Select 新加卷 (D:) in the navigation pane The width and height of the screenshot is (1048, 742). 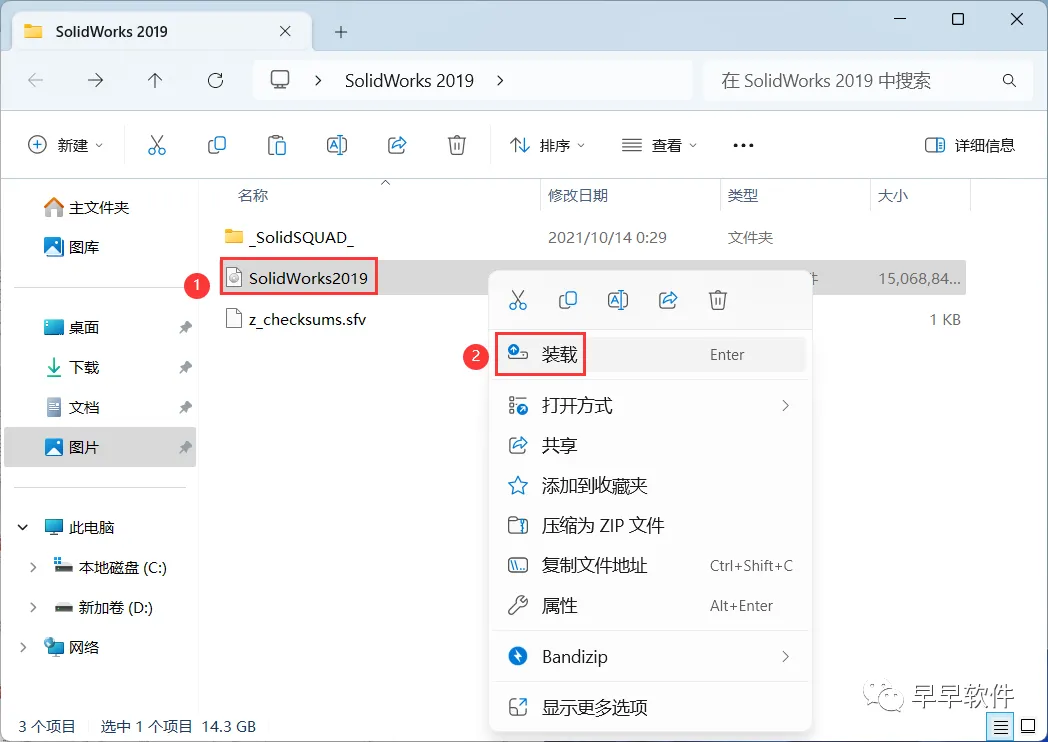point(104,608)
